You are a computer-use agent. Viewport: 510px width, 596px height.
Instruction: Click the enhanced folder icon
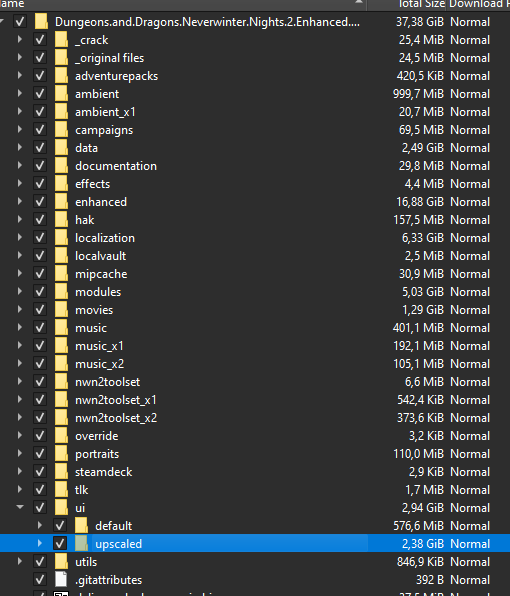[x=61, y=202]
